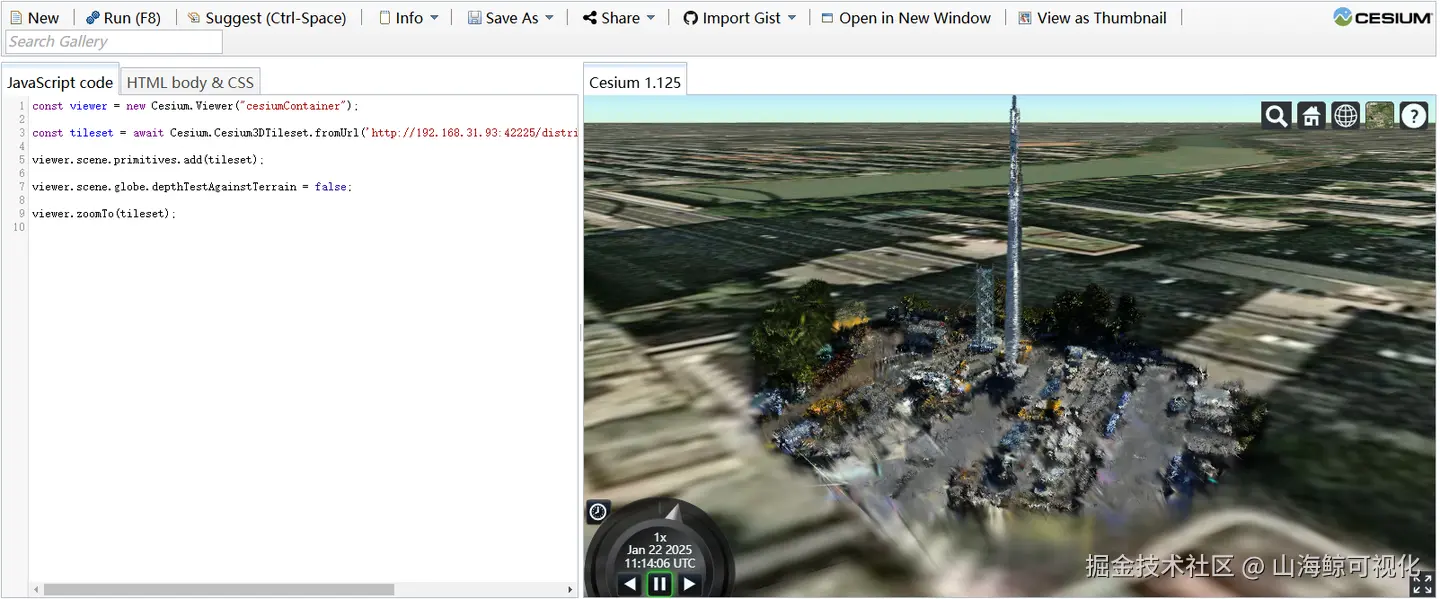This screenshot has width=1440, height=599.
Task: Click the Info document icon
Action: (x=385, y=18)
